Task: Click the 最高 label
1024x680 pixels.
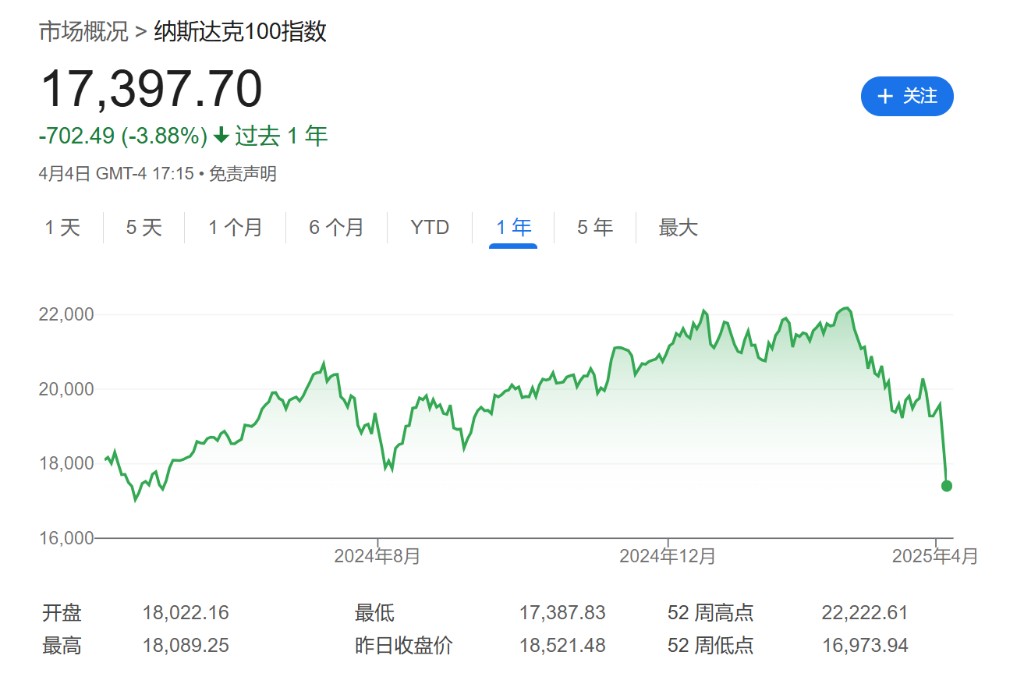Action: pos(62,645)
